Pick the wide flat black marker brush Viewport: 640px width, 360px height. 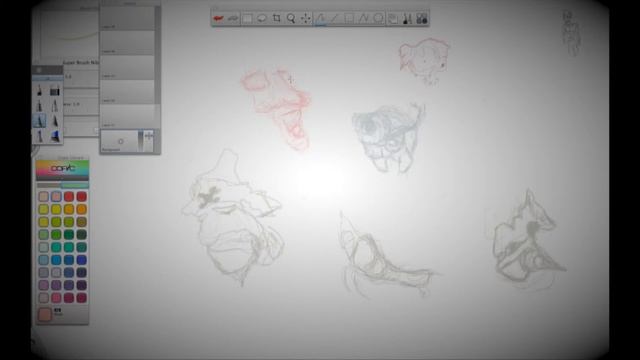pyautogui.click(x=55, y=90)
